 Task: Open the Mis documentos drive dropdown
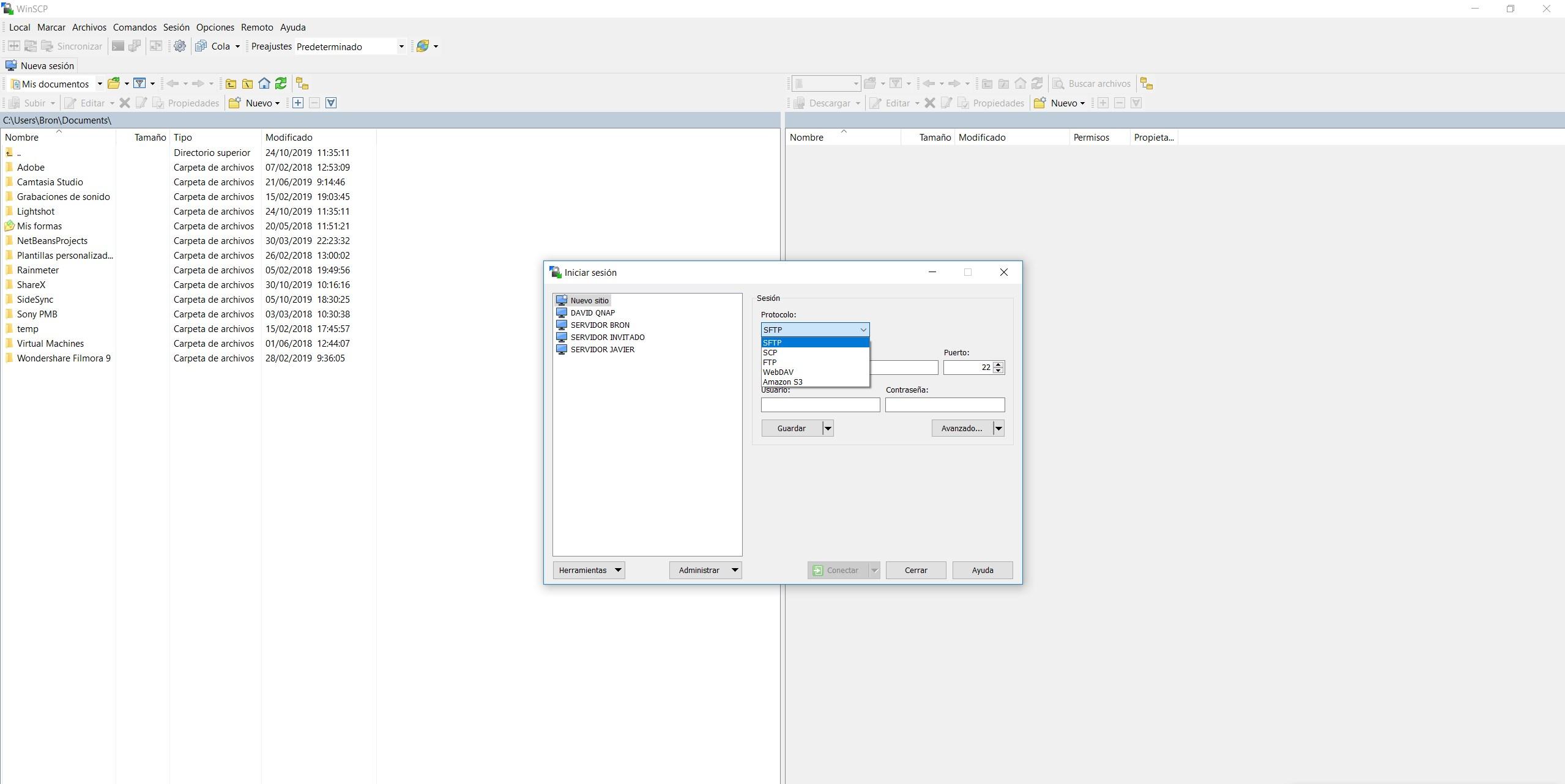pos(100,84)
